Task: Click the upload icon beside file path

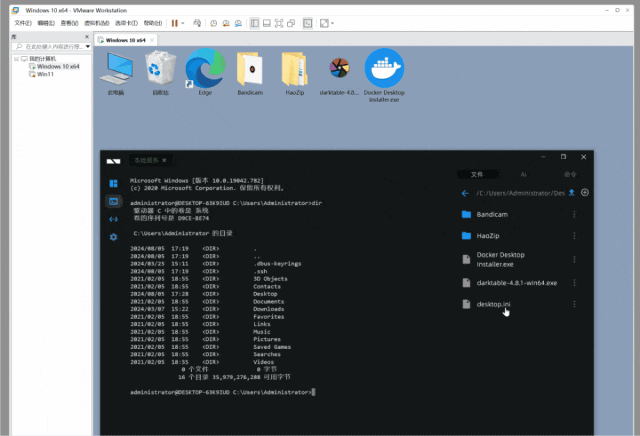Action: (572, 193)
